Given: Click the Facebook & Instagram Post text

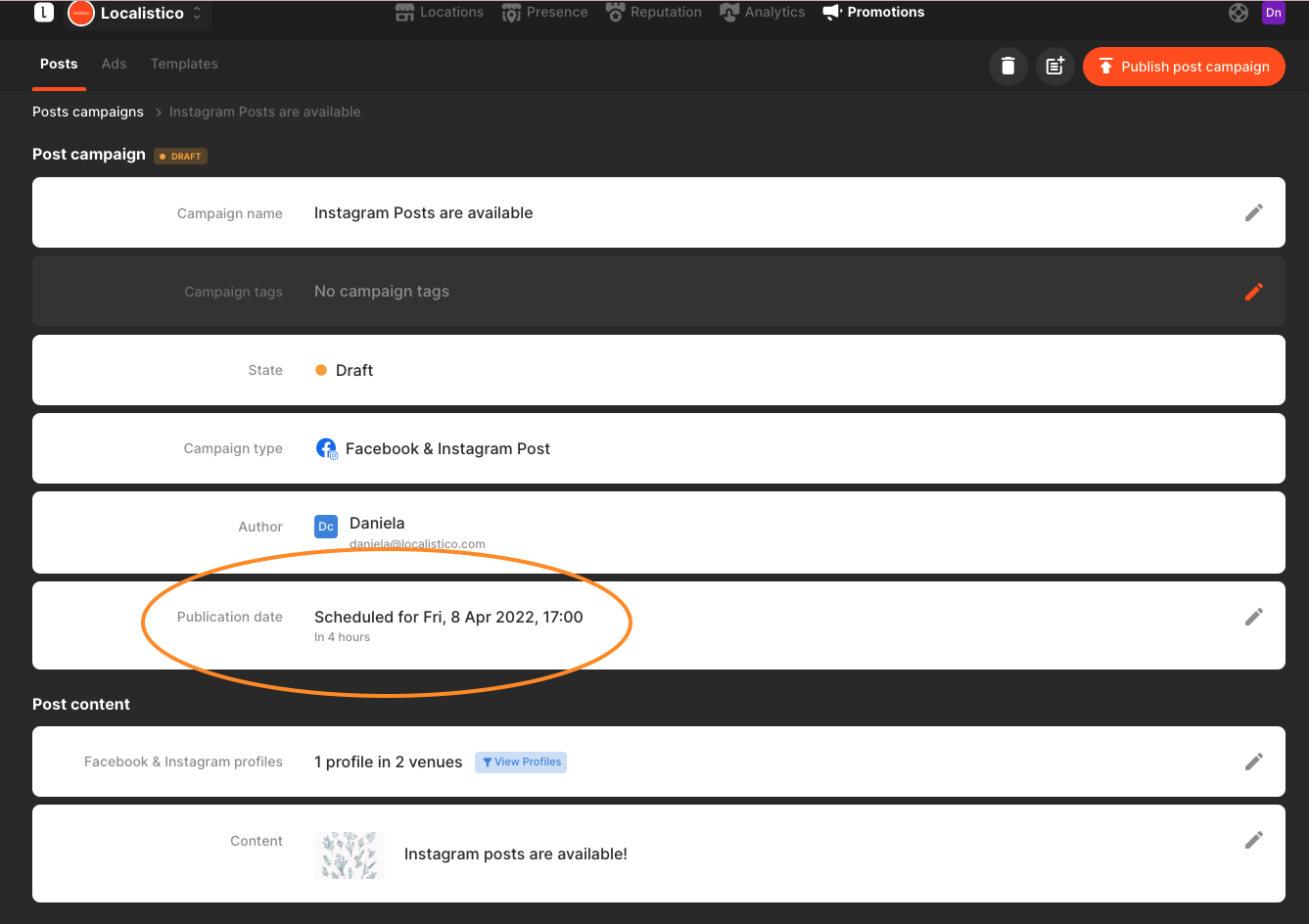Looking at the screenshot, I should tap(447, 448).
